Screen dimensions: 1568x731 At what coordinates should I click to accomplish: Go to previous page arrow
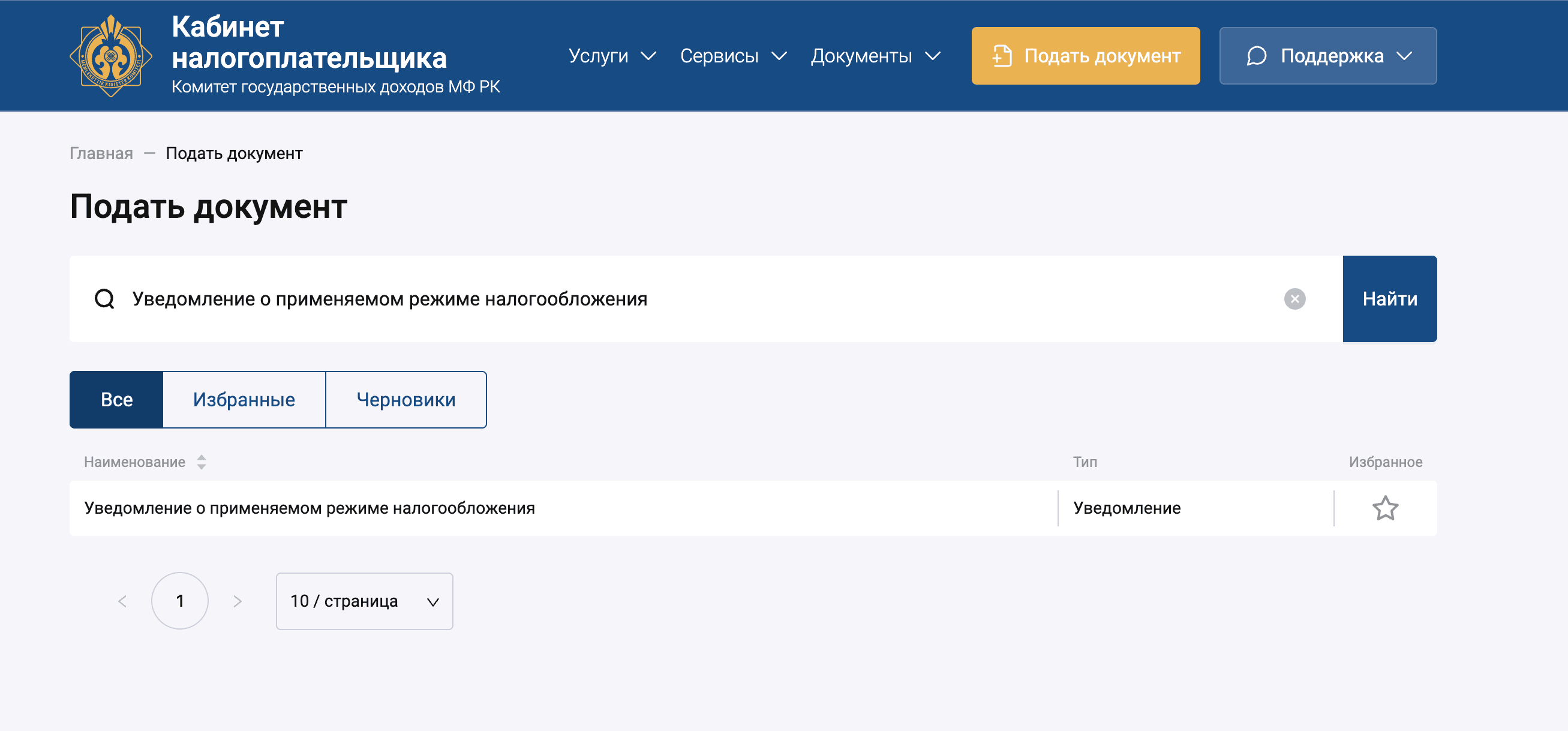tap(122, 602)
